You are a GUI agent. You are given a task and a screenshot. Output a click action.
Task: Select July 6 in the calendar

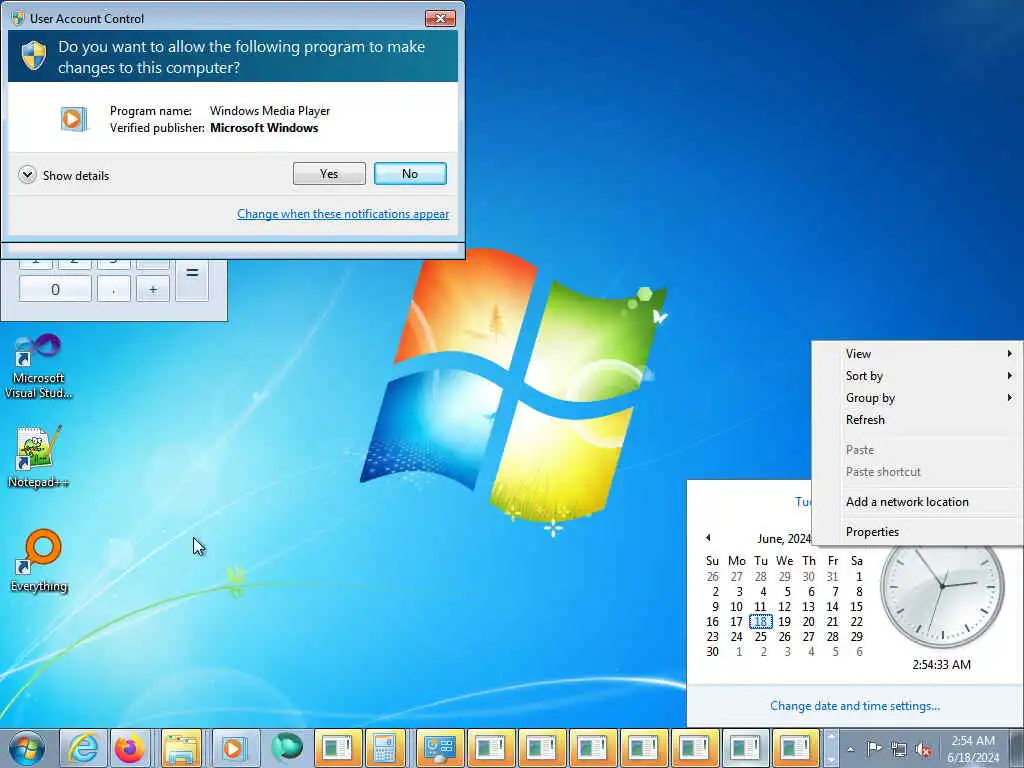click(x=859, y=652)
